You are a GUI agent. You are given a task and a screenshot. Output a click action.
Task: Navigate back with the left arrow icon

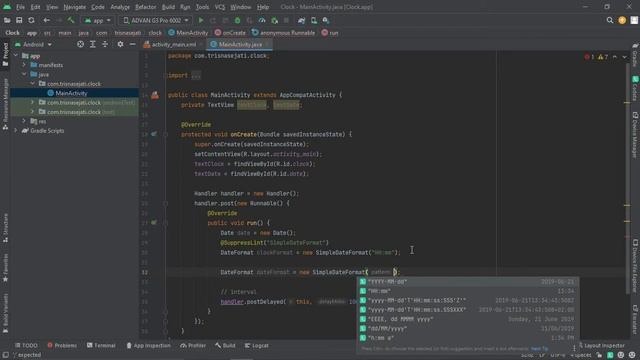pyautogui.click(x=47, y=20)
